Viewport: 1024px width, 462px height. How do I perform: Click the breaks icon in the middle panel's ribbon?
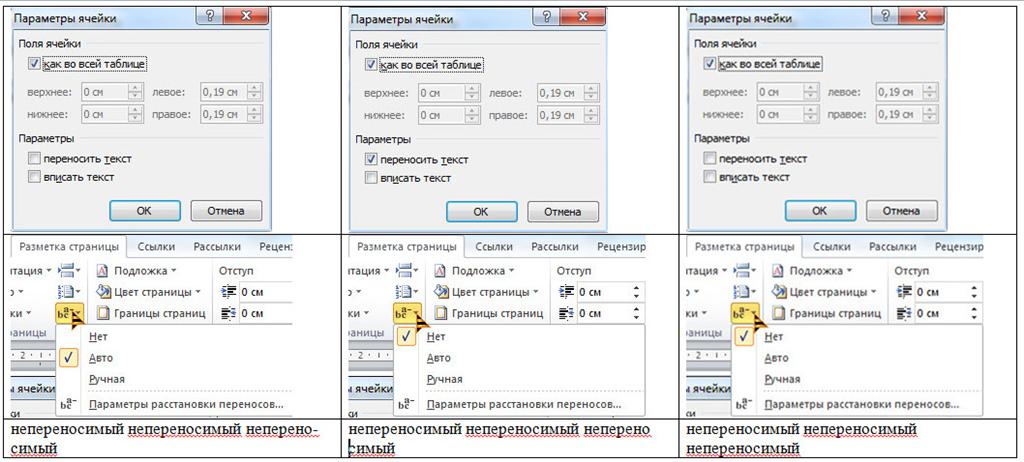[x=407, y=271]
